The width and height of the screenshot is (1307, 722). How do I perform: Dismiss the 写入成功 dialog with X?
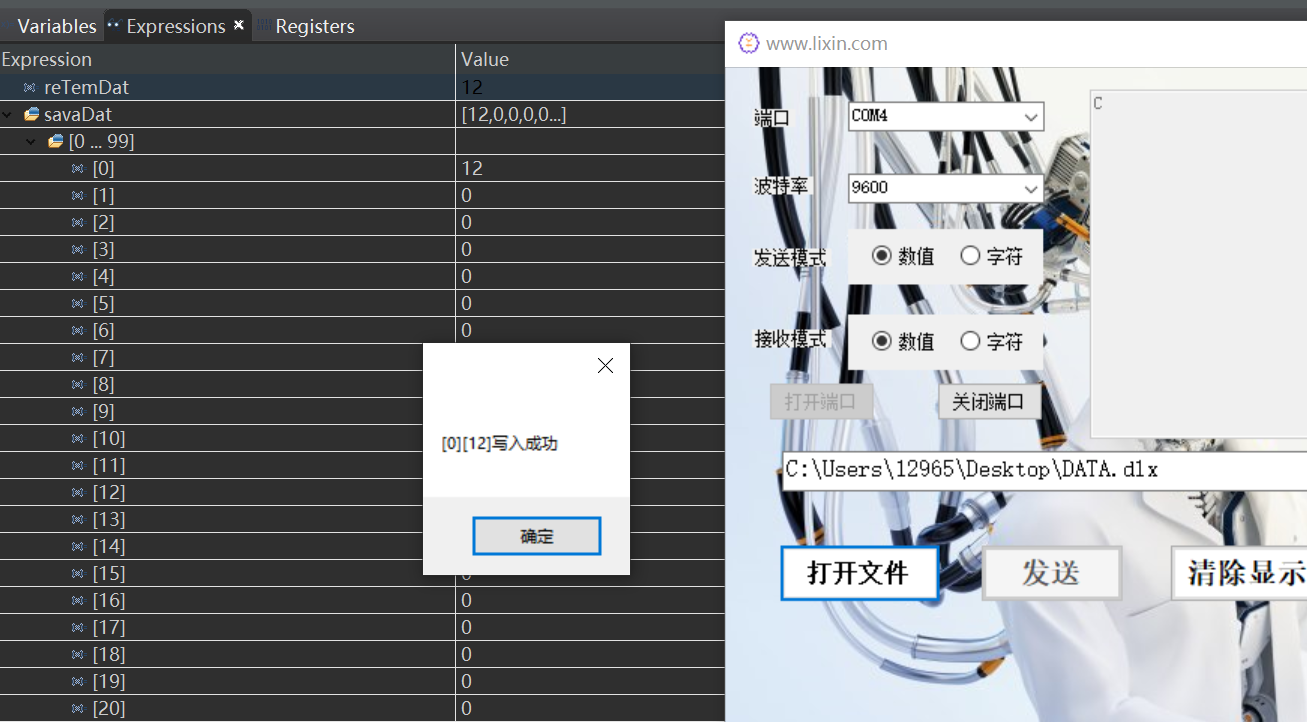coord(604,365)
